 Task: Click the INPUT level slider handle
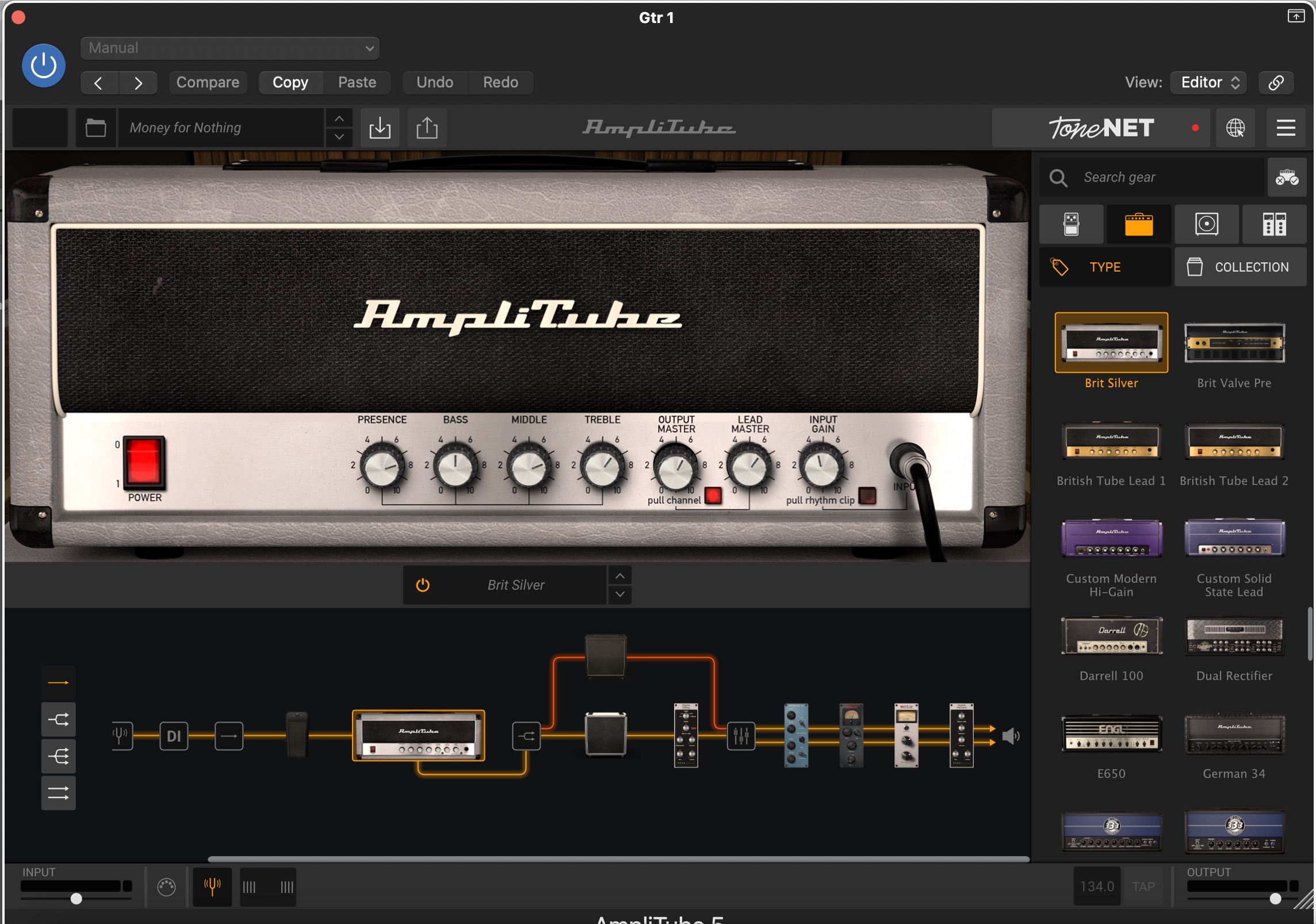click(76, 899)
